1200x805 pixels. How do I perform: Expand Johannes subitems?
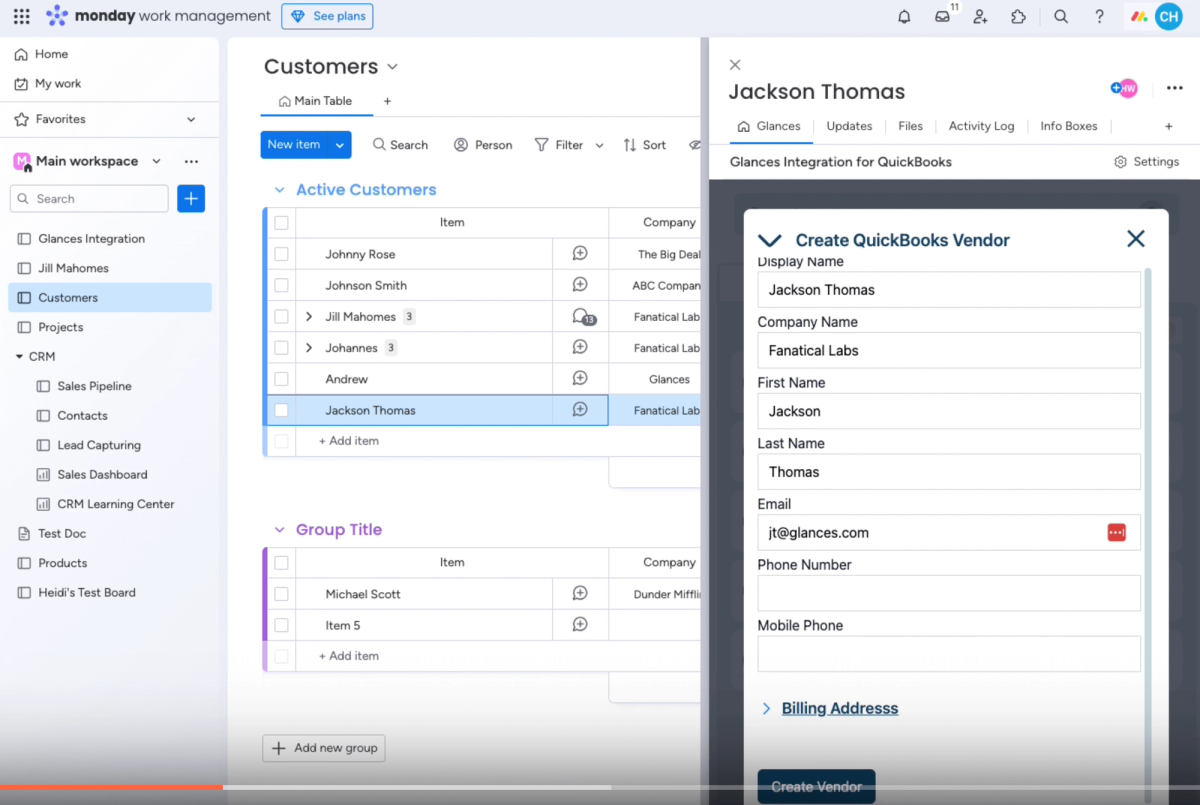click(x=309, y=348)
